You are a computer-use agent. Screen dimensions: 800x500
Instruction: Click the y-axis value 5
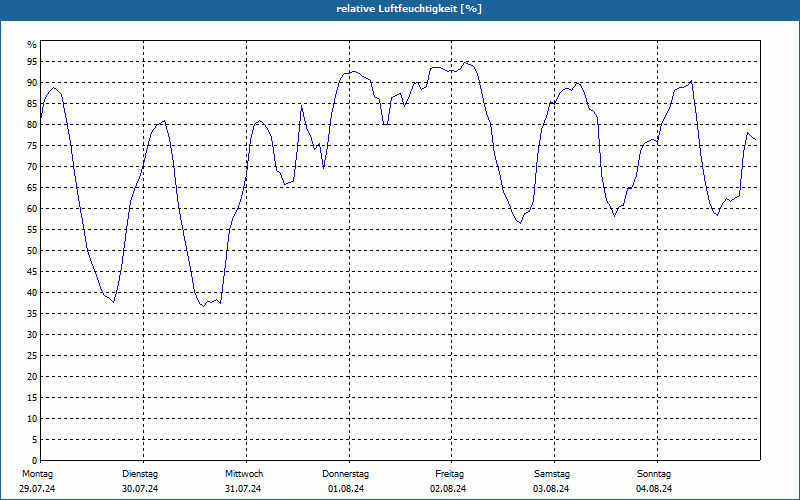35,439
